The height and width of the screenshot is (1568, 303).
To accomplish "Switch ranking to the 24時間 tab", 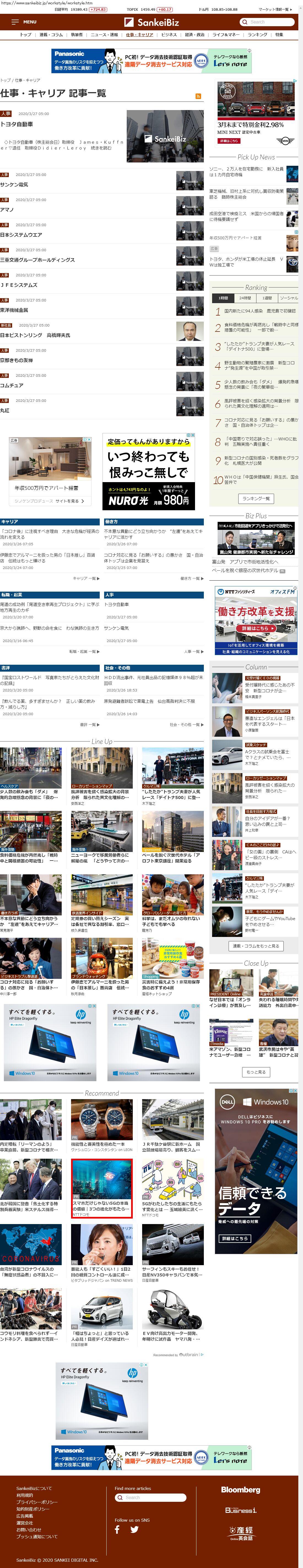I will (245, 298).
